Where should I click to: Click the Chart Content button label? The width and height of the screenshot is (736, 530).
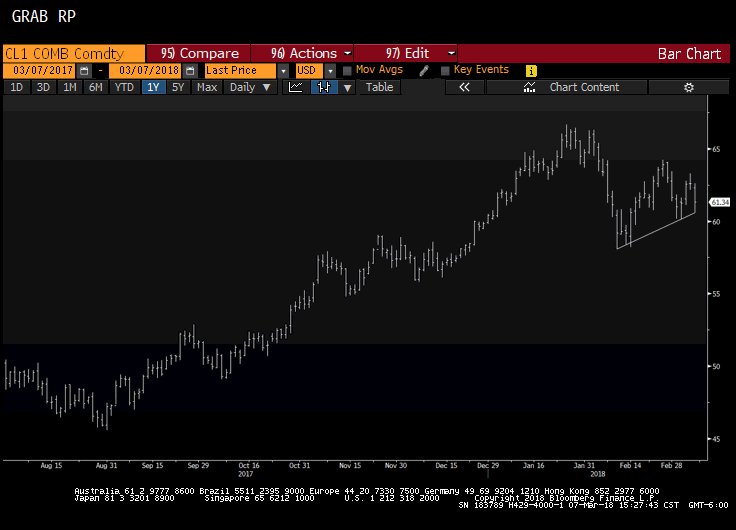584,87
